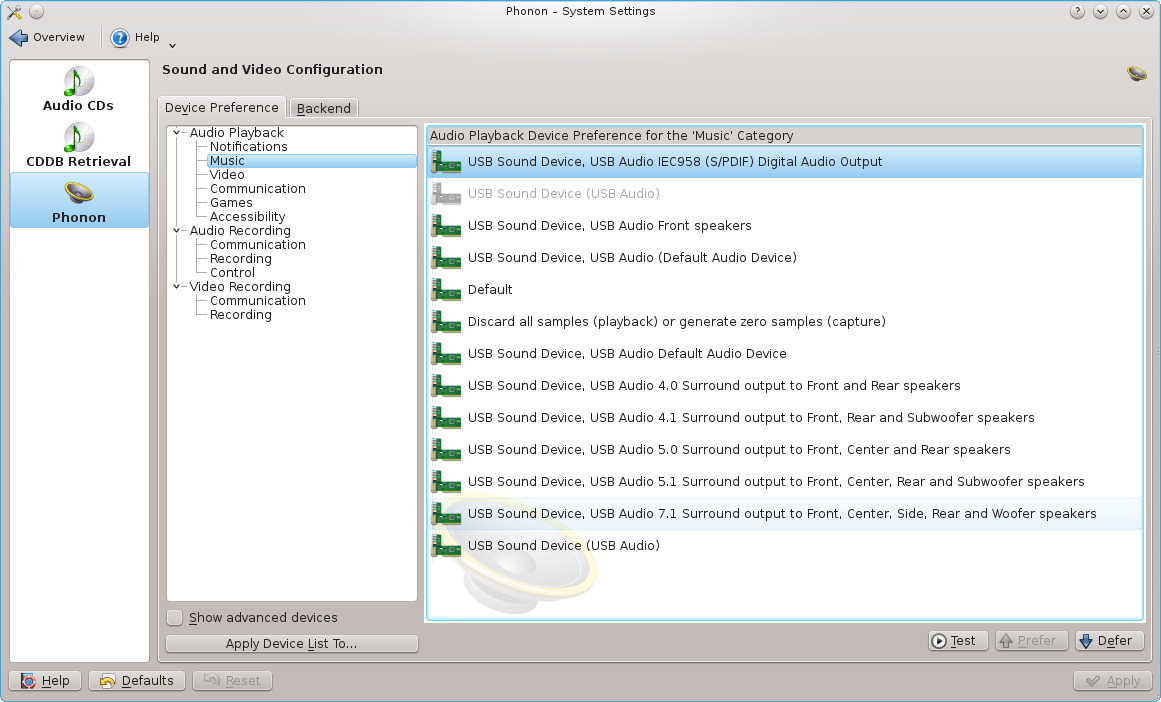Click the sound card icon for 7.1 Surround
1161x702 pixels.
tap(446, 513)
